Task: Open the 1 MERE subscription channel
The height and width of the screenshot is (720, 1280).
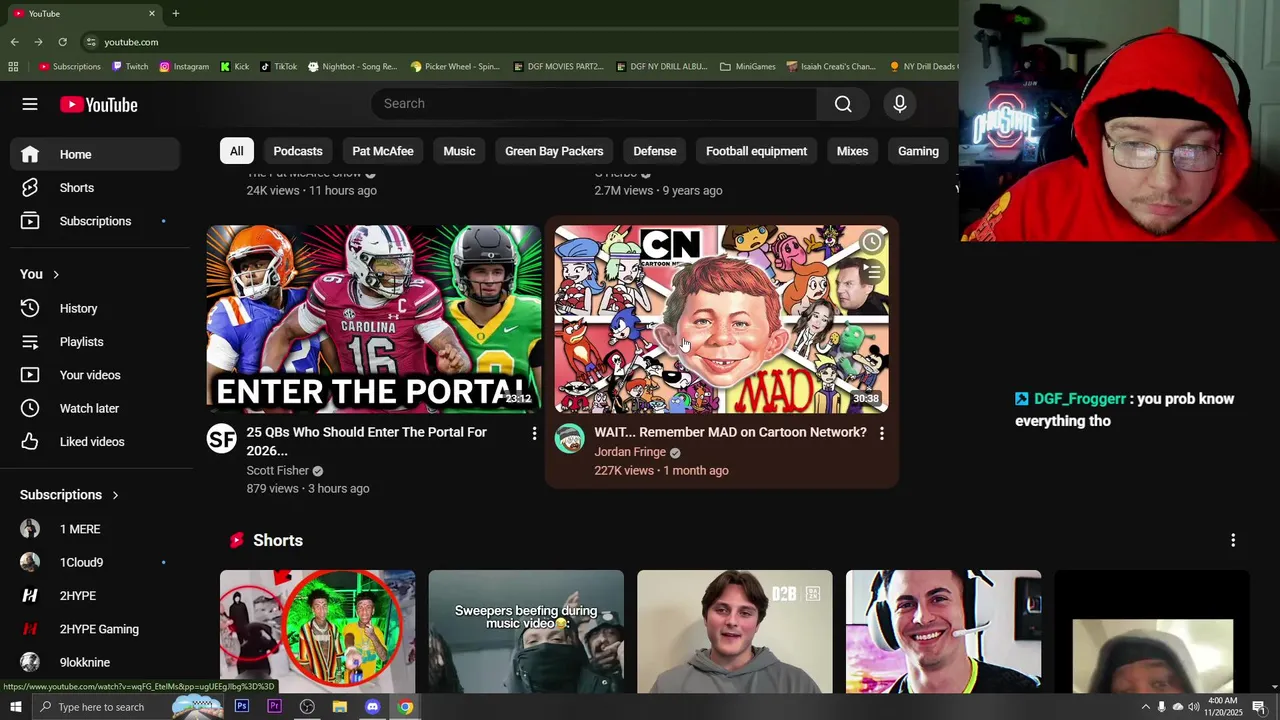Action: click(x=95, y=529)
